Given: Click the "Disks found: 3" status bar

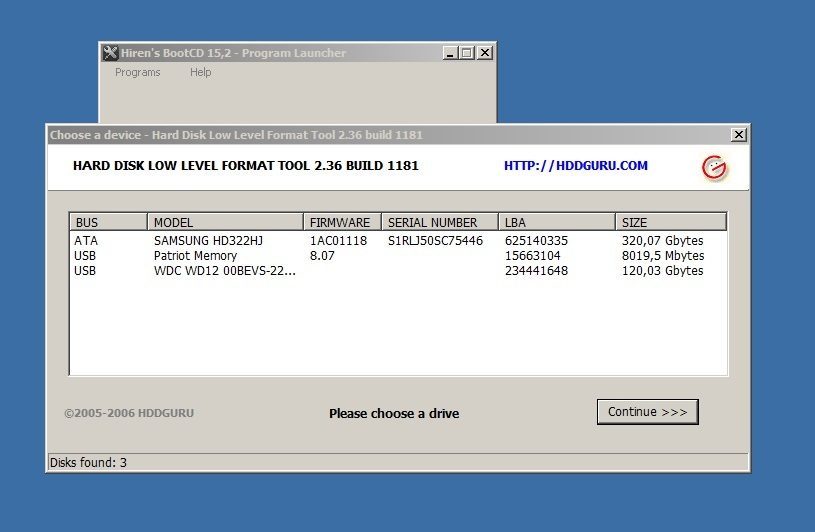Looking at the screenshot, I should click(x=398, y=462).
